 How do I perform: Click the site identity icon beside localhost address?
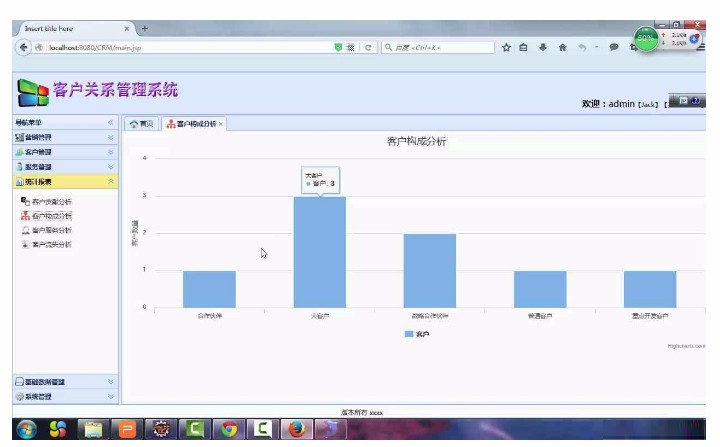(39, 47)
